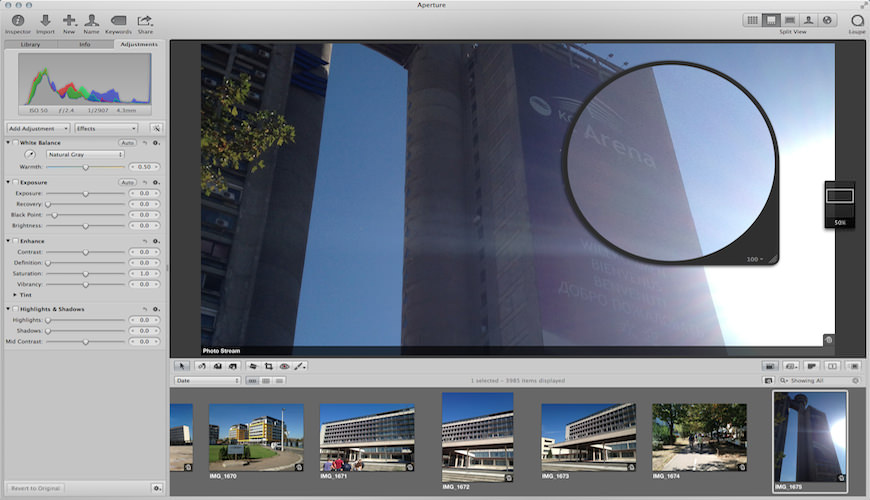Switch browser to filmstrip view button
Screen dimensions: 870x500
pos(252,381)
